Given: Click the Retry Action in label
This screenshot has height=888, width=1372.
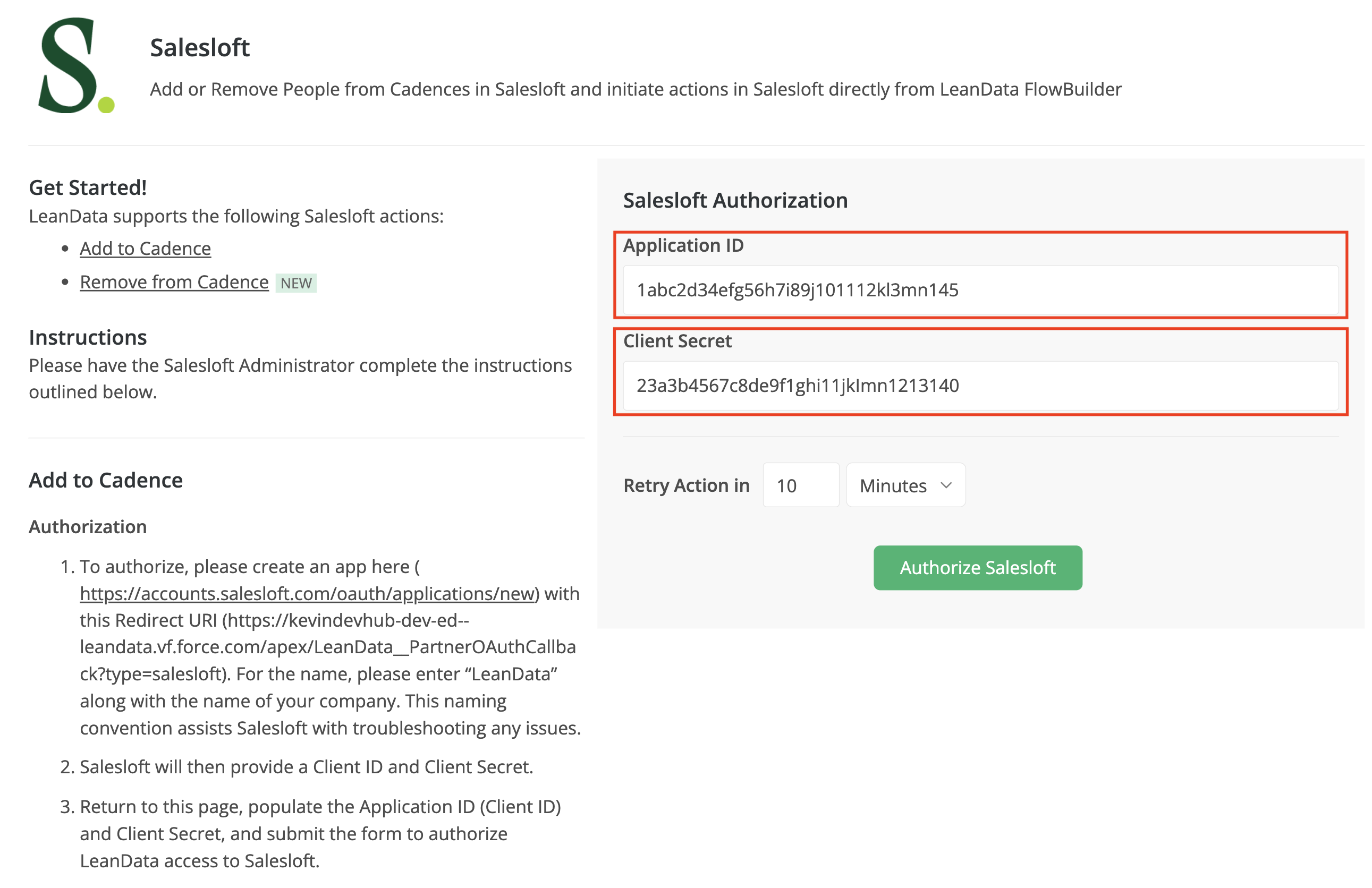Looking at the screenshot, I should [x=686, y=485].
